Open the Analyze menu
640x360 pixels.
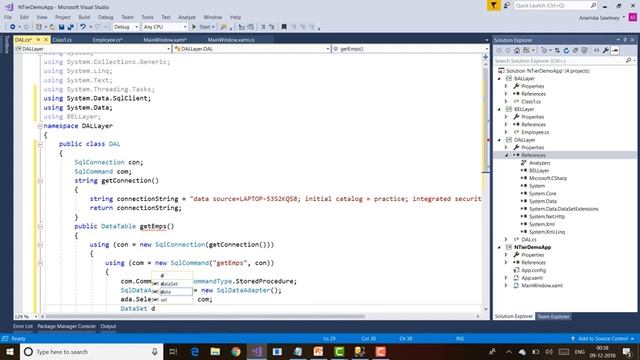click(187, 17)
